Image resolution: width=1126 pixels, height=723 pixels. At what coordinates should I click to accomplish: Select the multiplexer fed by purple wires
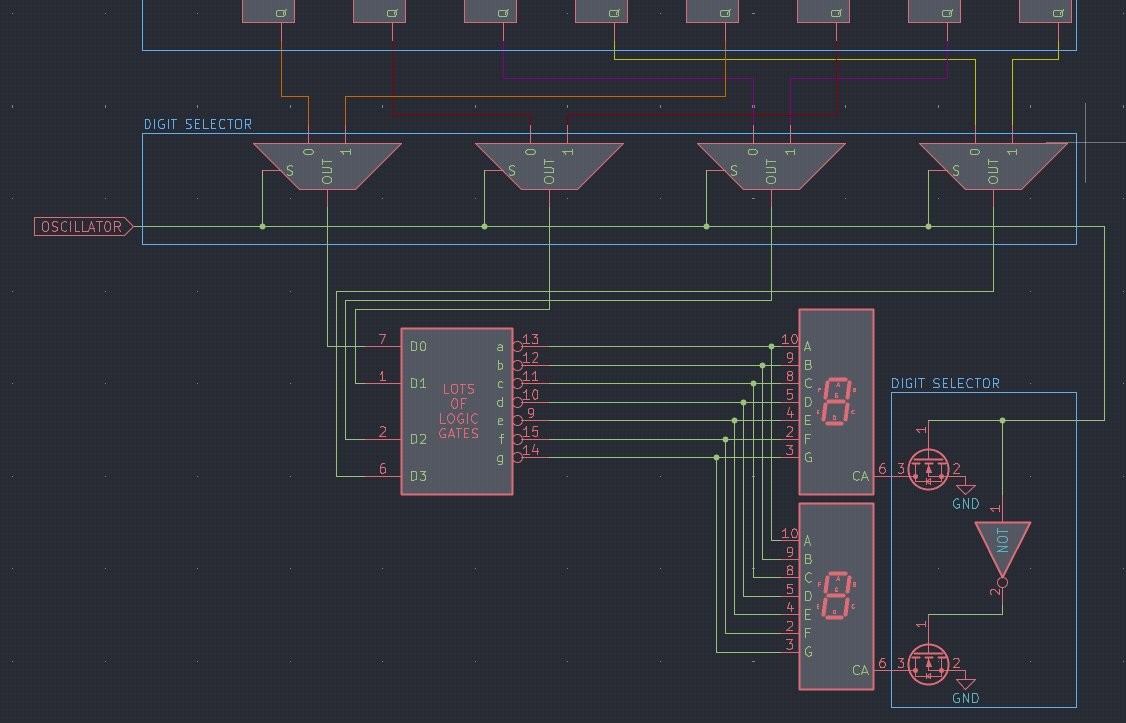point(771,167)
